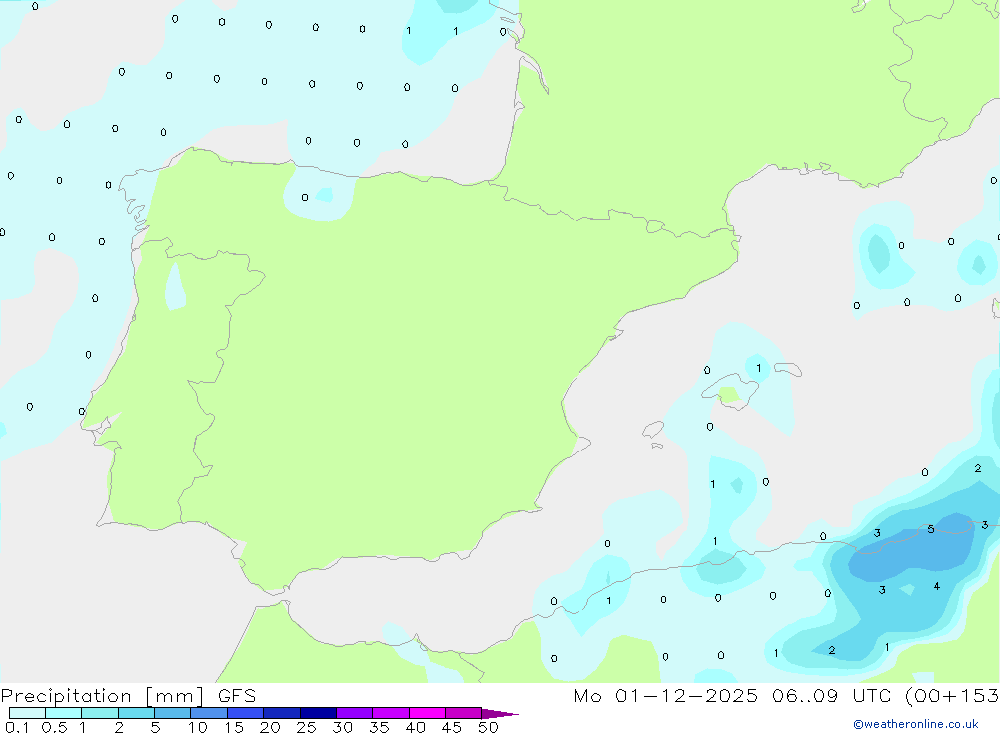This screenshot has width=1000, height=733.
Task: Click the legend tick label '50'
Action: 488,727
